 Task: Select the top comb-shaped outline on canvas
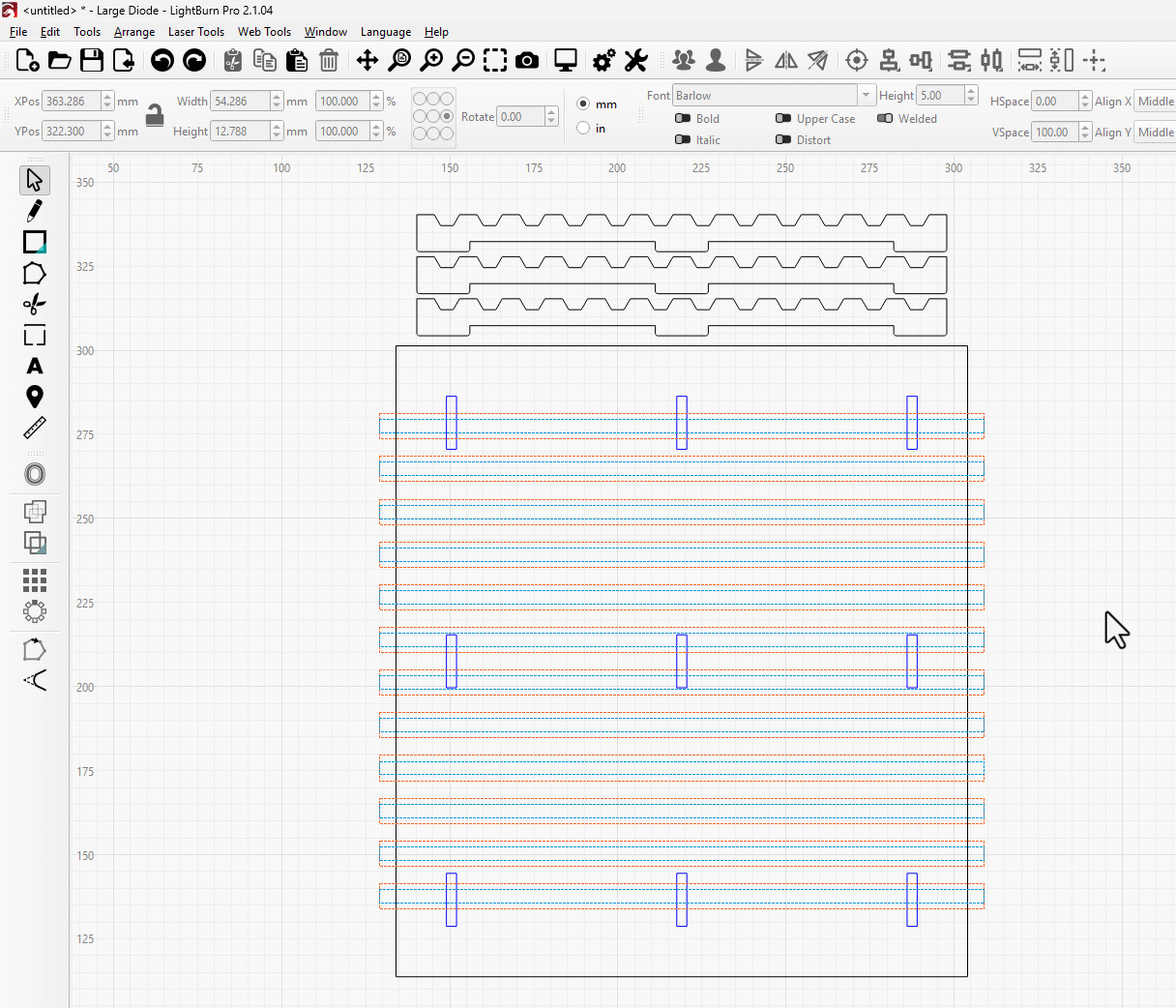click(681, 233)
